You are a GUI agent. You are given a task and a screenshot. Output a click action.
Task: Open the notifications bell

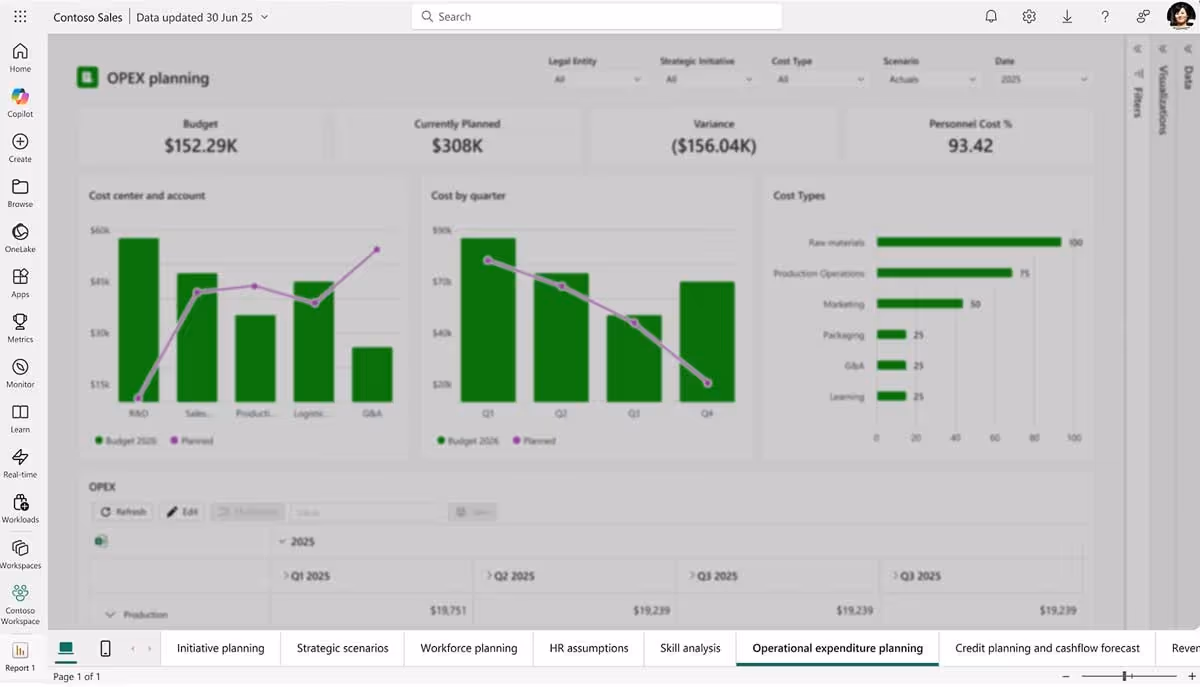point(991,16)
